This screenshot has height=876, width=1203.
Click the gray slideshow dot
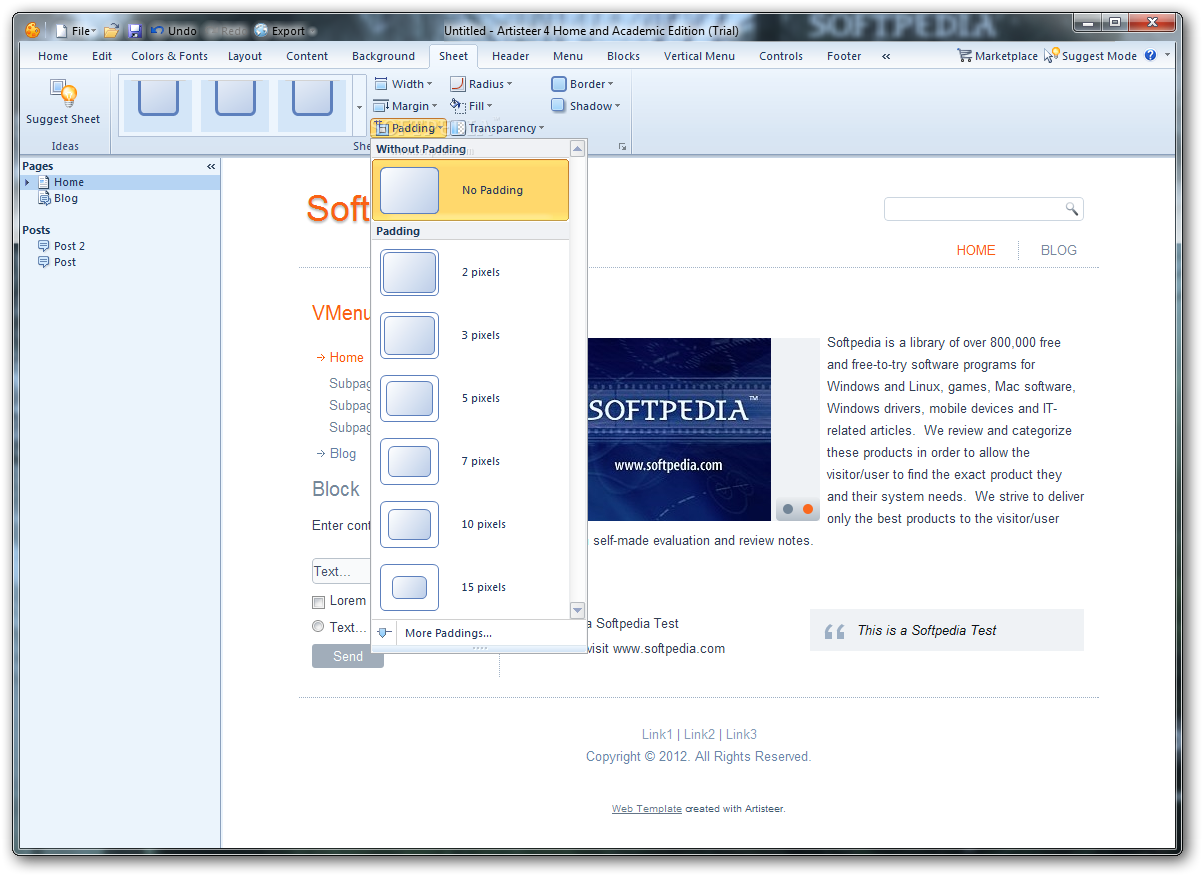click(788, 509)
